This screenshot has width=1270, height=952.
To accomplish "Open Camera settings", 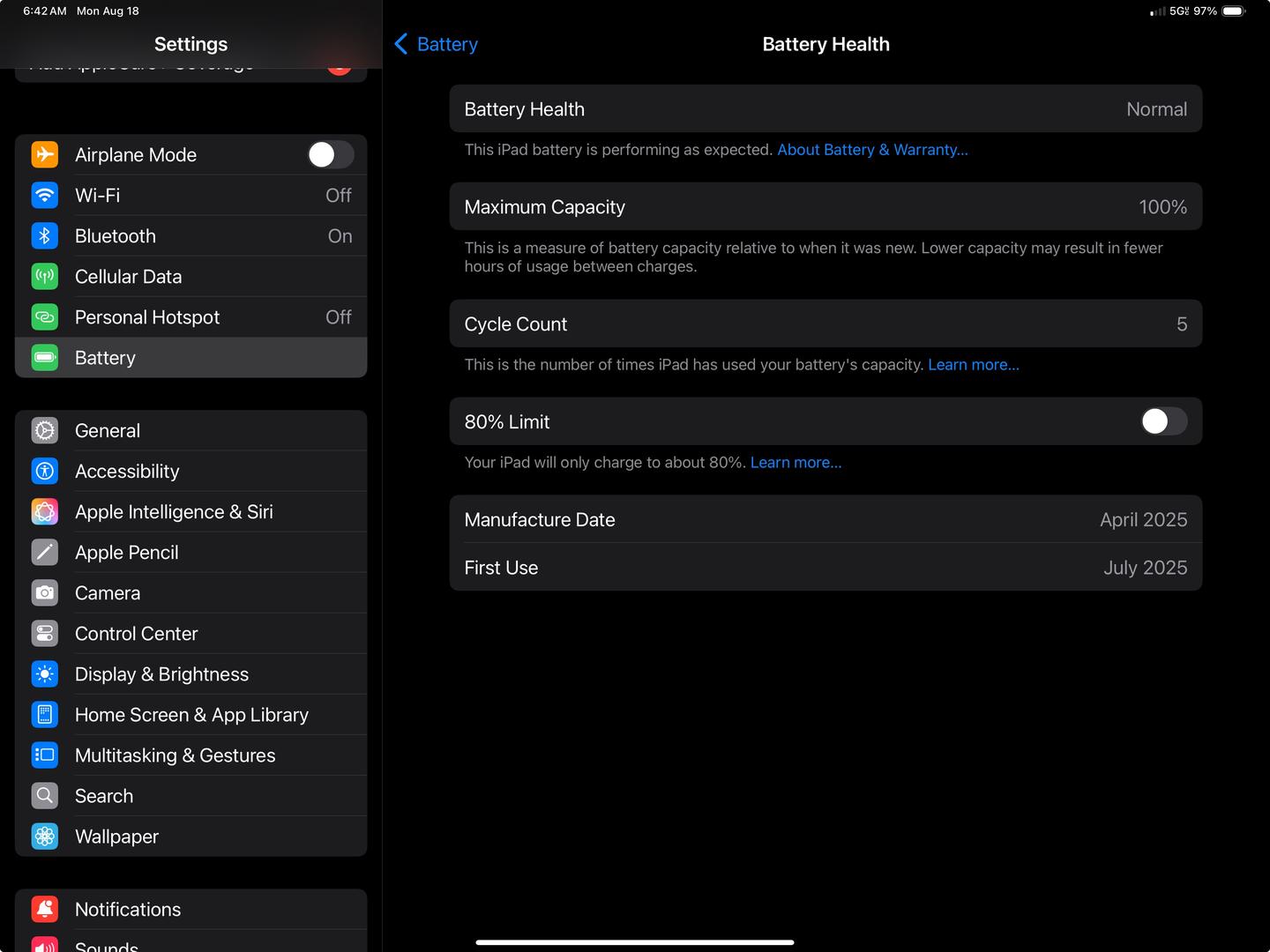I will [x=191, y=592].
